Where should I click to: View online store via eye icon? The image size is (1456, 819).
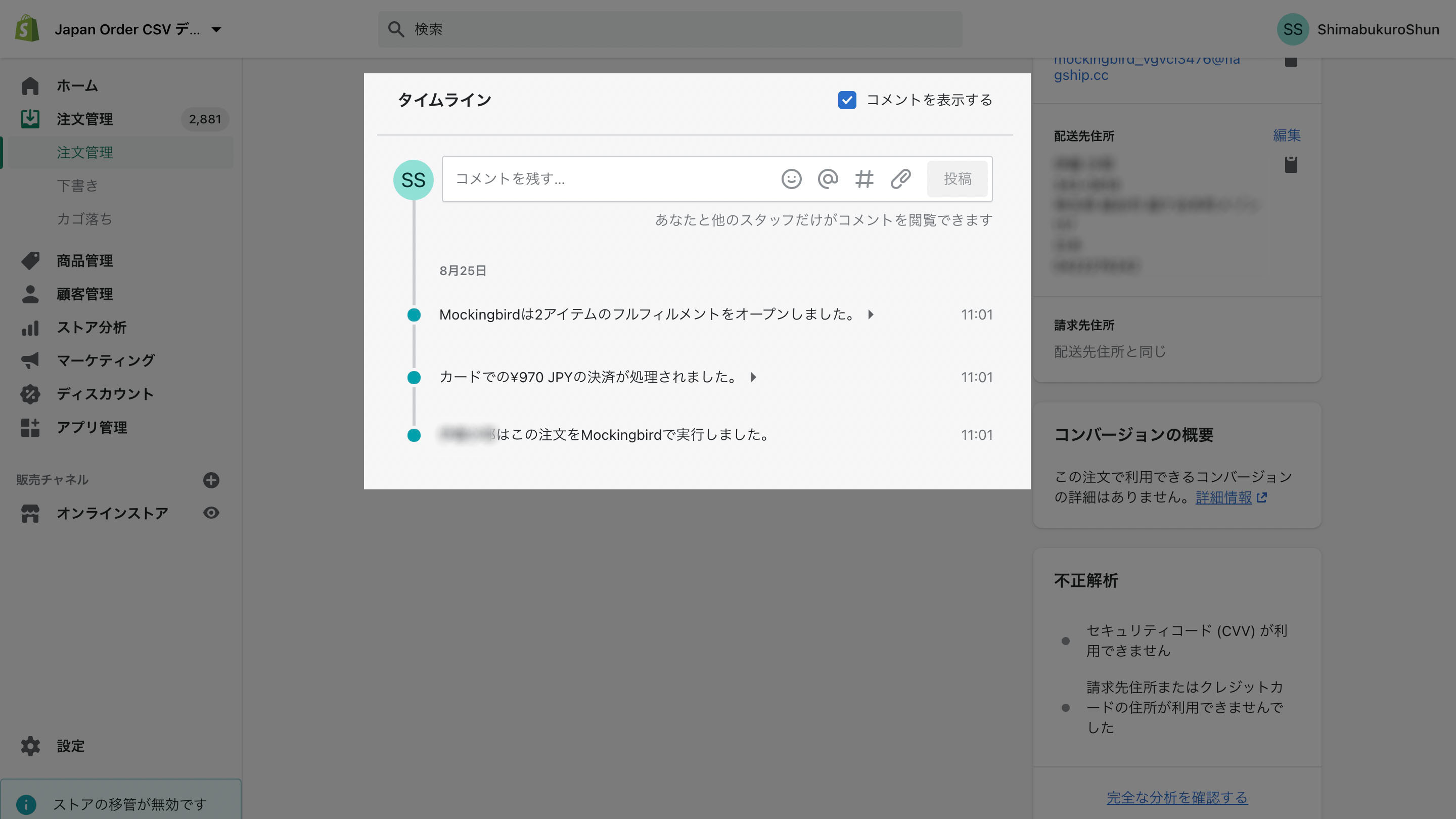click(x=211, y=513)
